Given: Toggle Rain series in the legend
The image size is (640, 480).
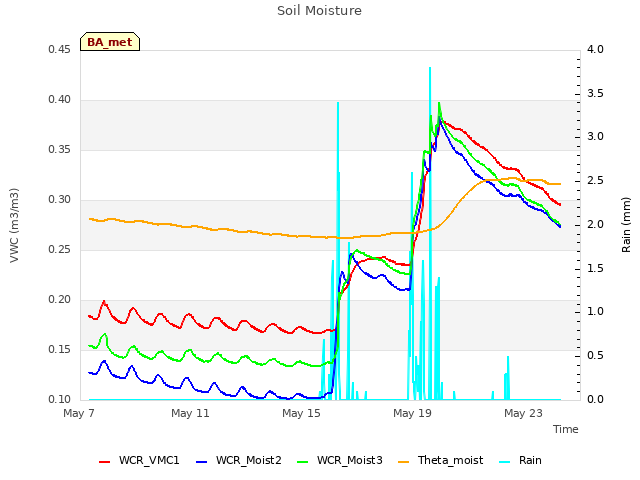Looking at the screenshot, I should [x=520, y=460].
